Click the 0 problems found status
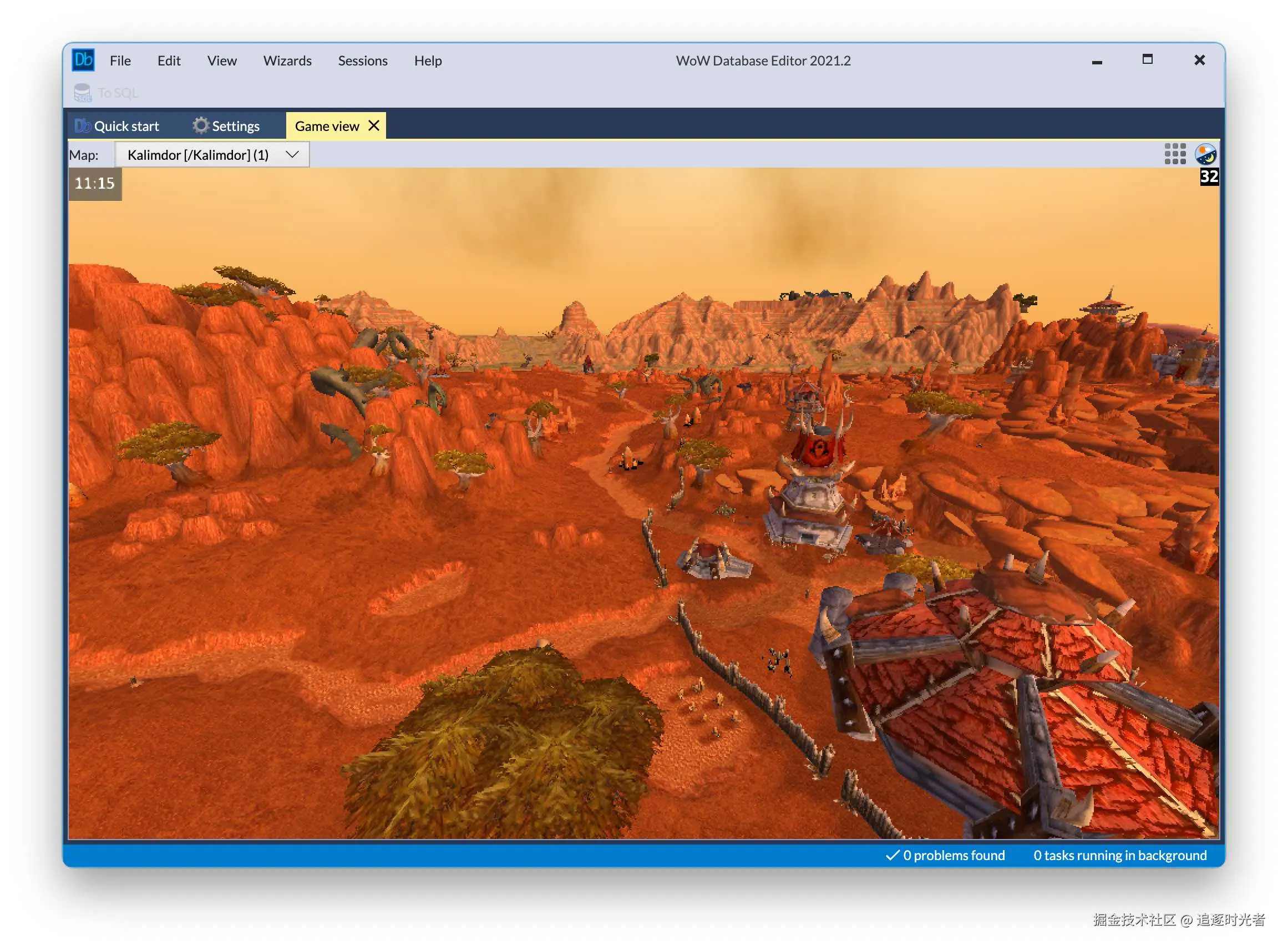This screenshot has height=950, width=1288. (946, 855)
